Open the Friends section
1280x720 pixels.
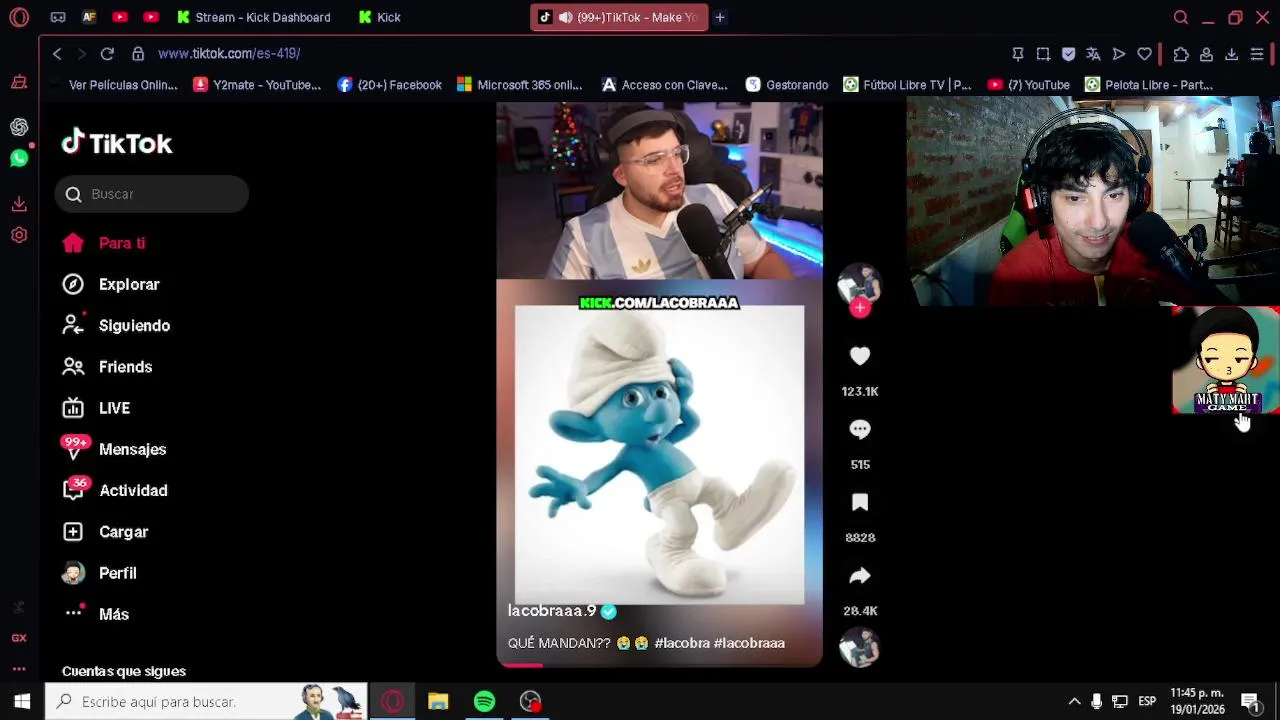point(107,367)
